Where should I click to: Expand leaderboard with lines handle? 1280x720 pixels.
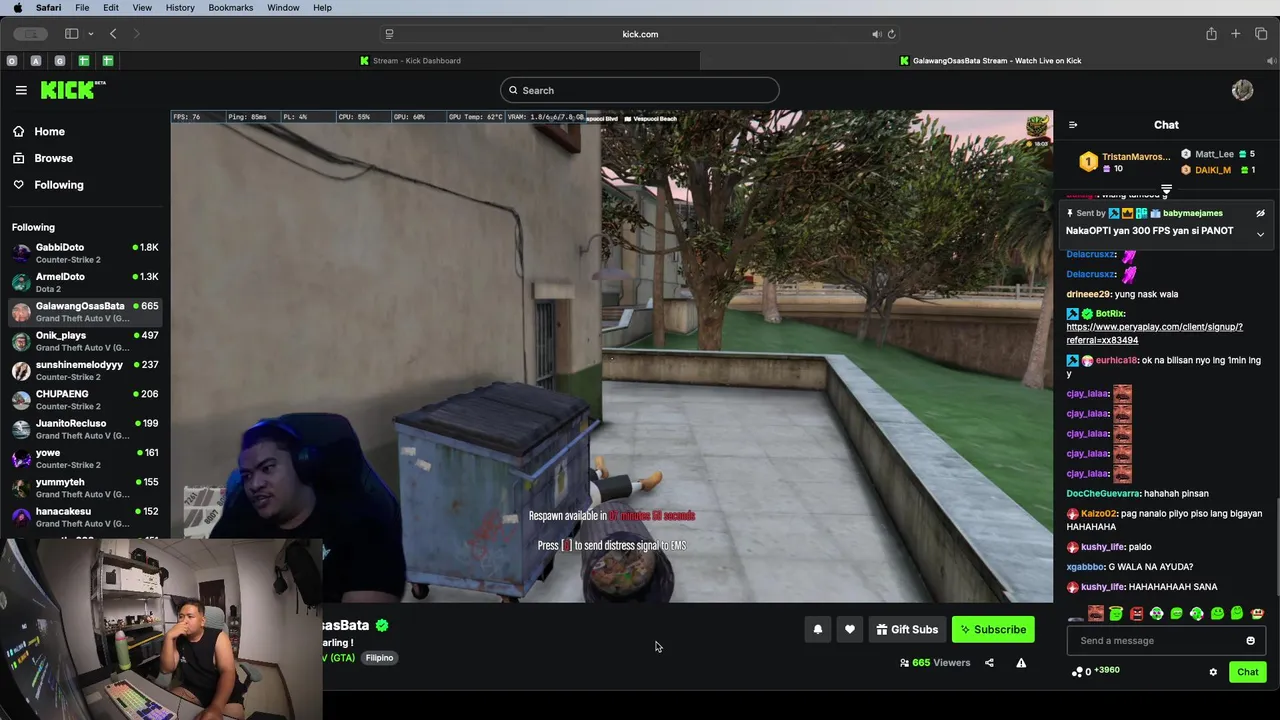click(1166, 189)
